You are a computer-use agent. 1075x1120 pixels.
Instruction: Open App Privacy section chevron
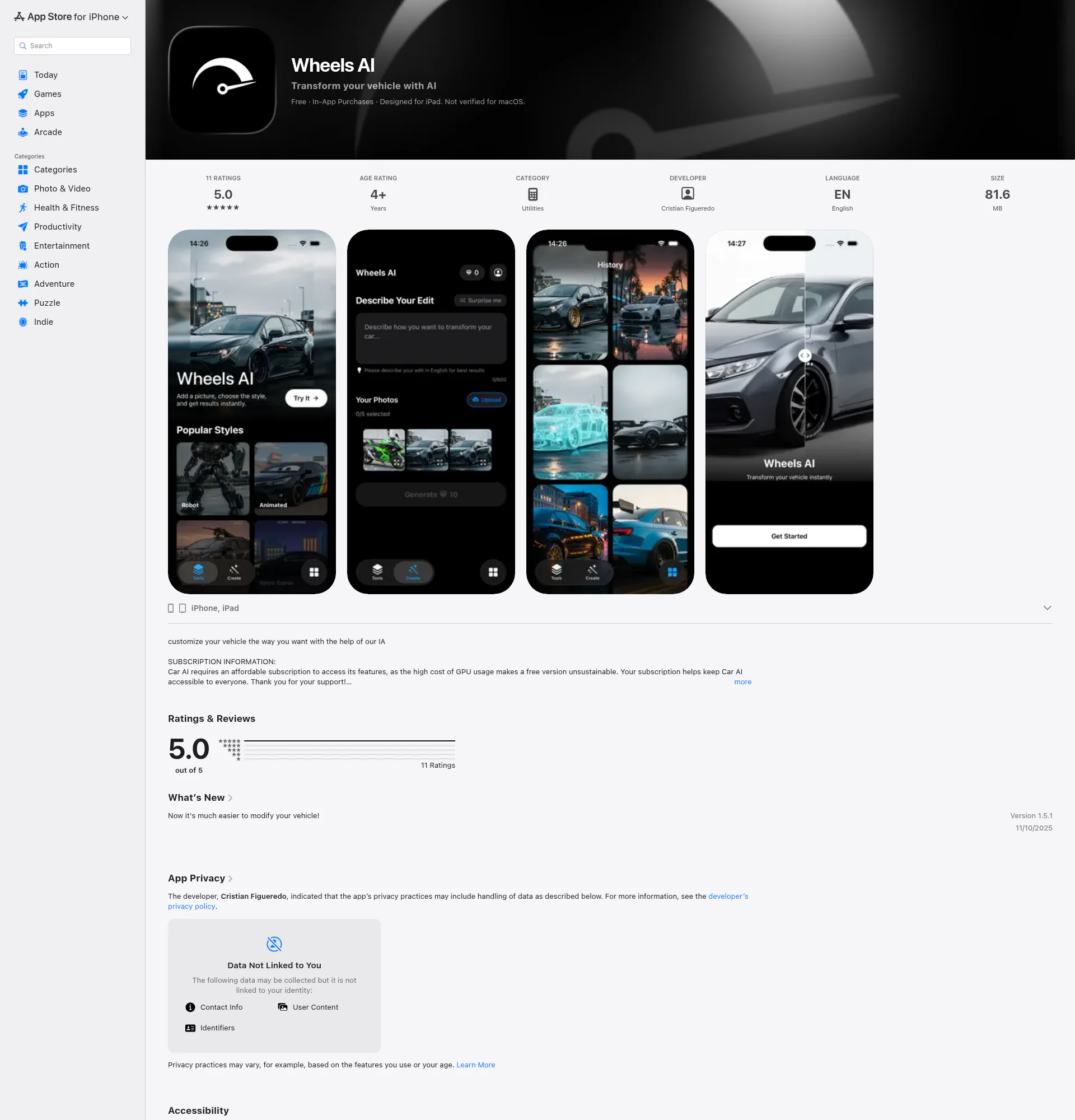point(230,878)
